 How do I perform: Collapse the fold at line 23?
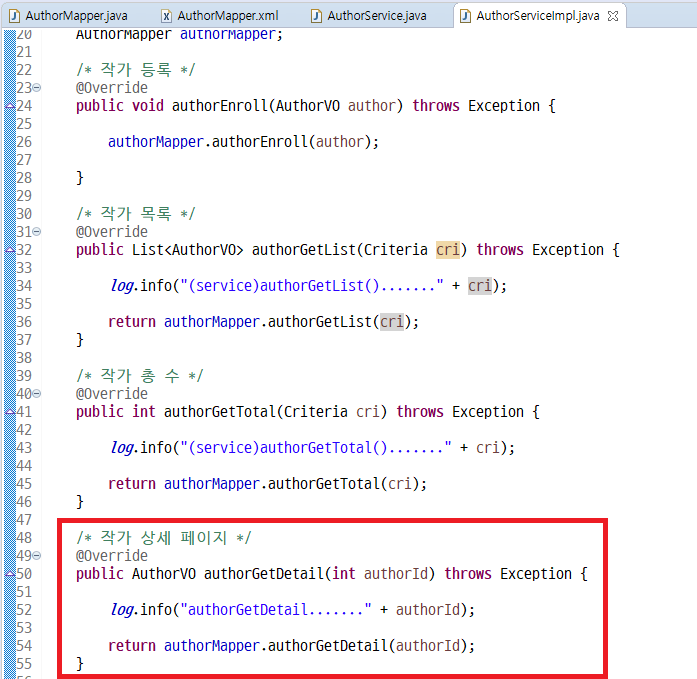(37, 88)
